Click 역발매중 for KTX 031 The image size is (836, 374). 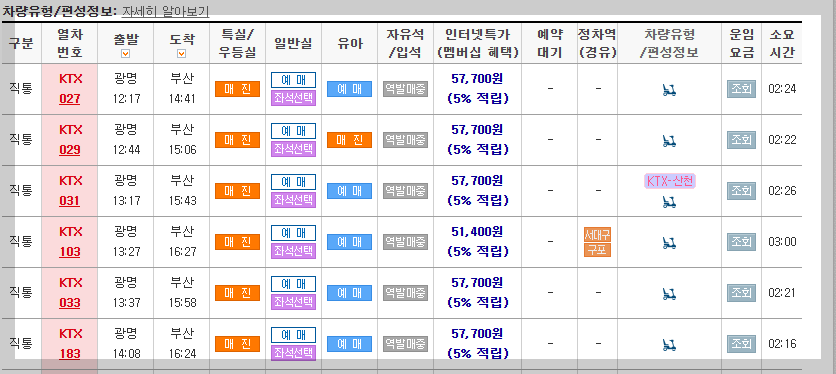[x=405, y=191]
